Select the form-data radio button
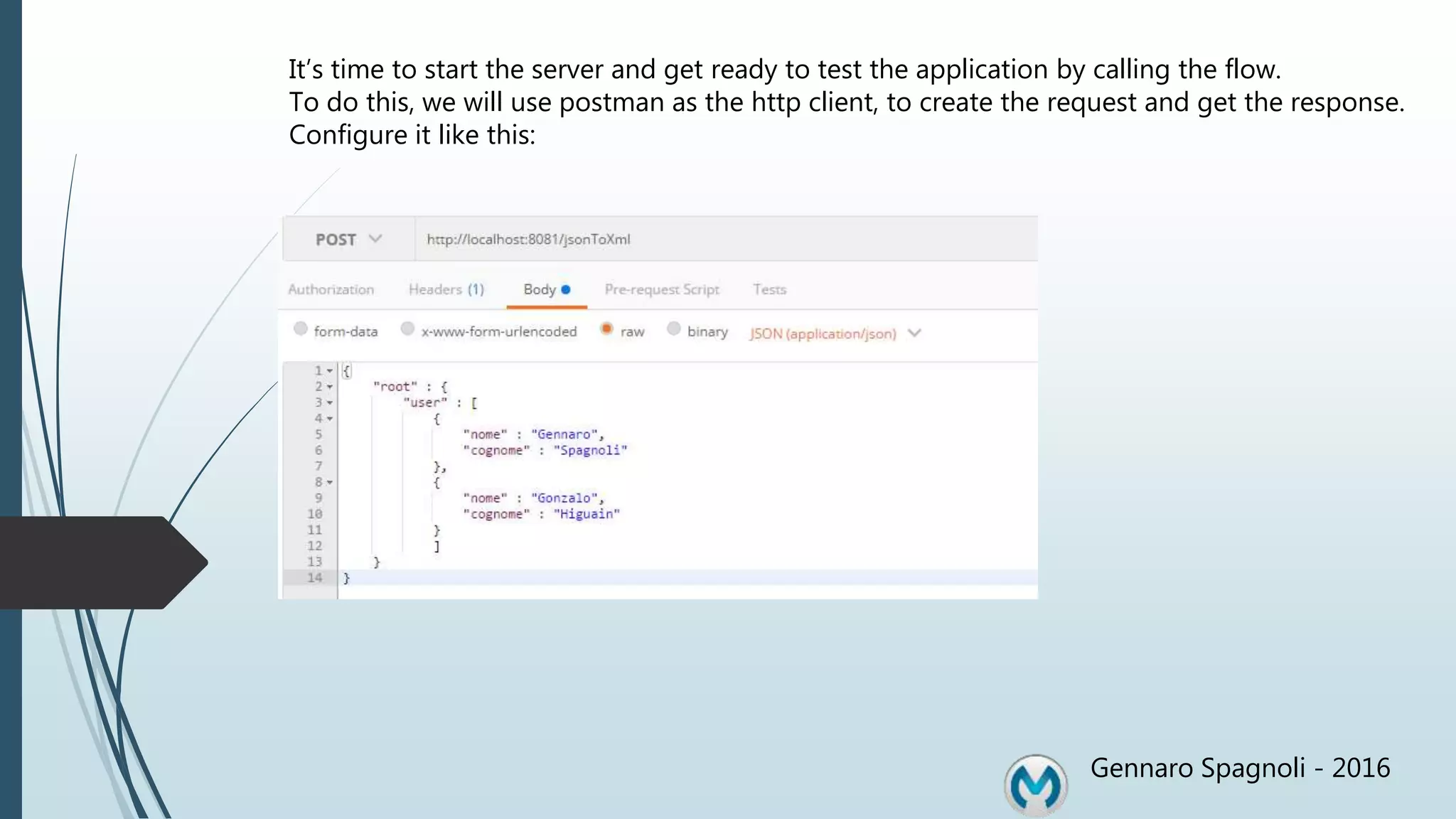 tap(301, 328)
